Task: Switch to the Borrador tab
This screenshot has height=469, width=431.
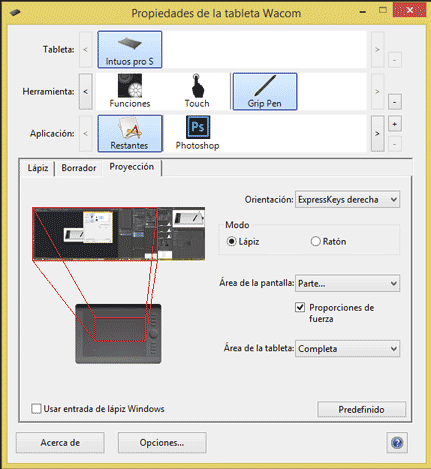Action: tap(79, 168)
